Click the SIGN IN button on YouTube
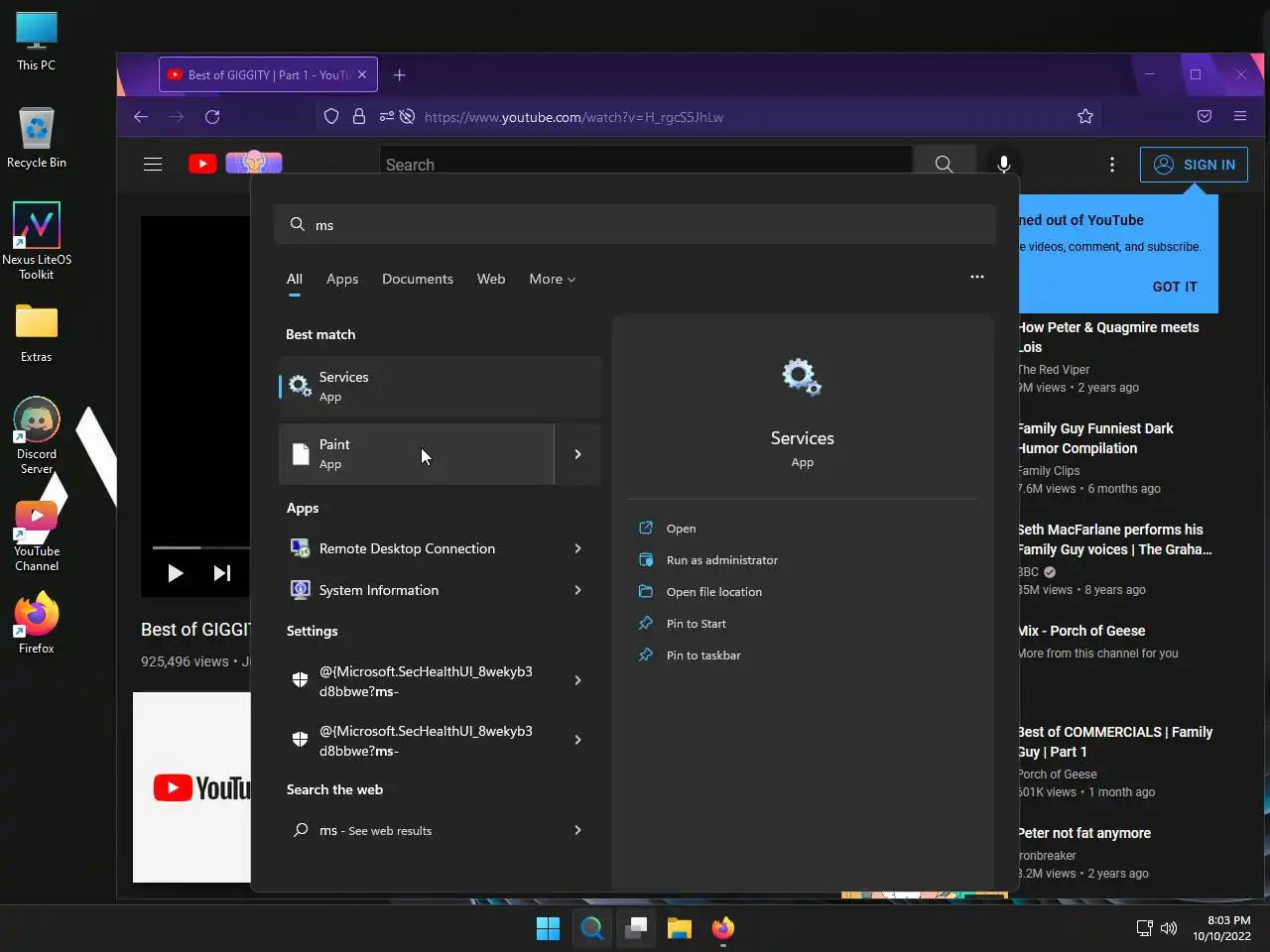Viewport: 1270px width, 952px height. (x=1194, y=165)
